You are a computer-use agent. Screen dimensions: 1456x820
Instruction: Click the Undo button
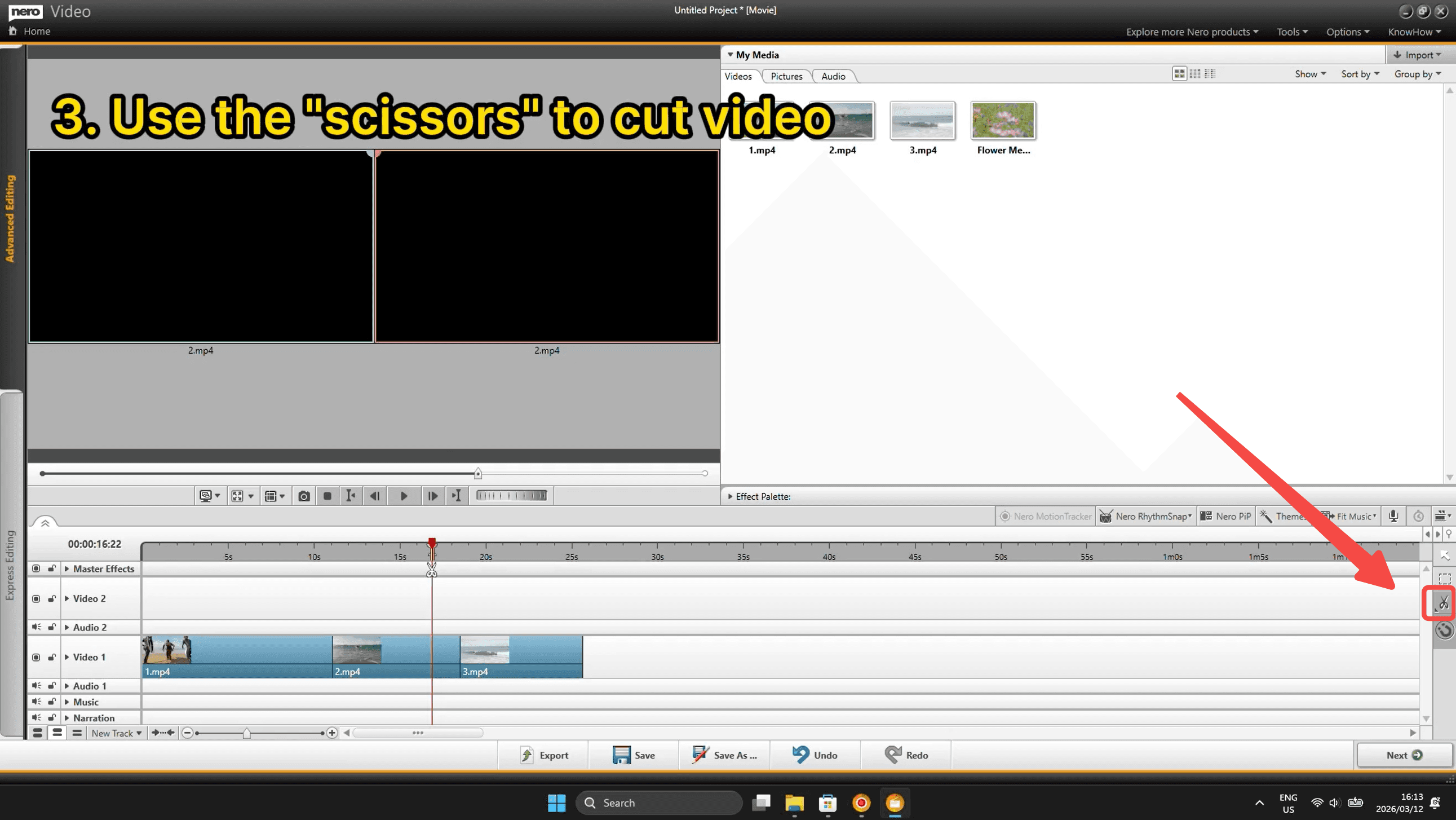pos(815,755)
